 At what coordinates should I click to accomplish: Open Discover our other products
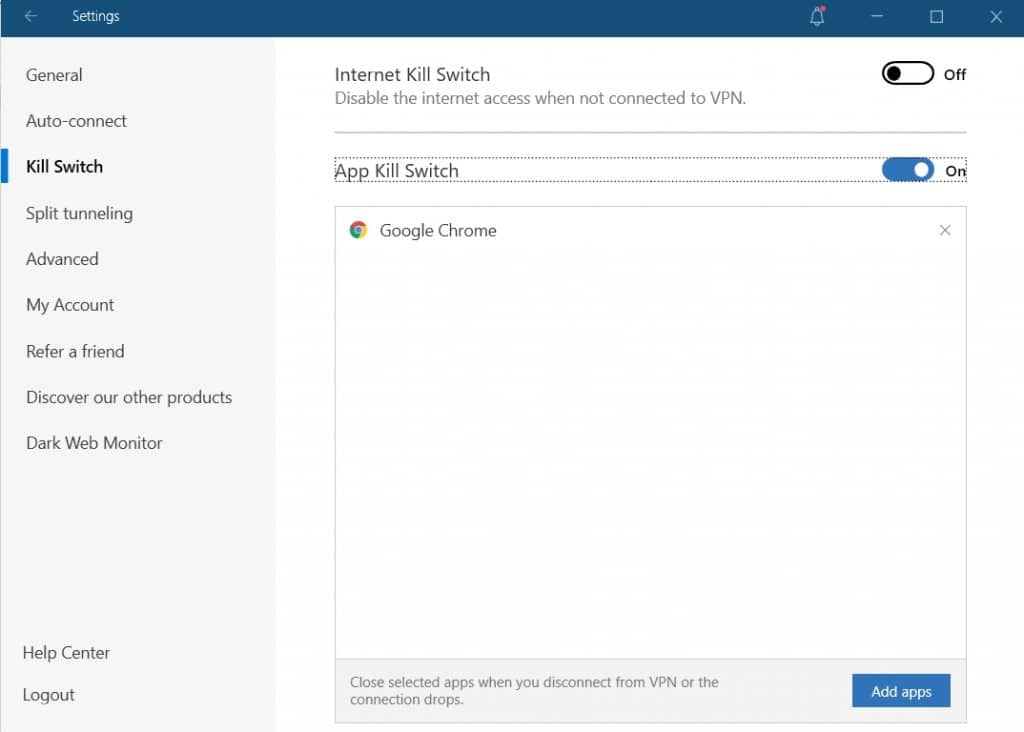[129, 397]
